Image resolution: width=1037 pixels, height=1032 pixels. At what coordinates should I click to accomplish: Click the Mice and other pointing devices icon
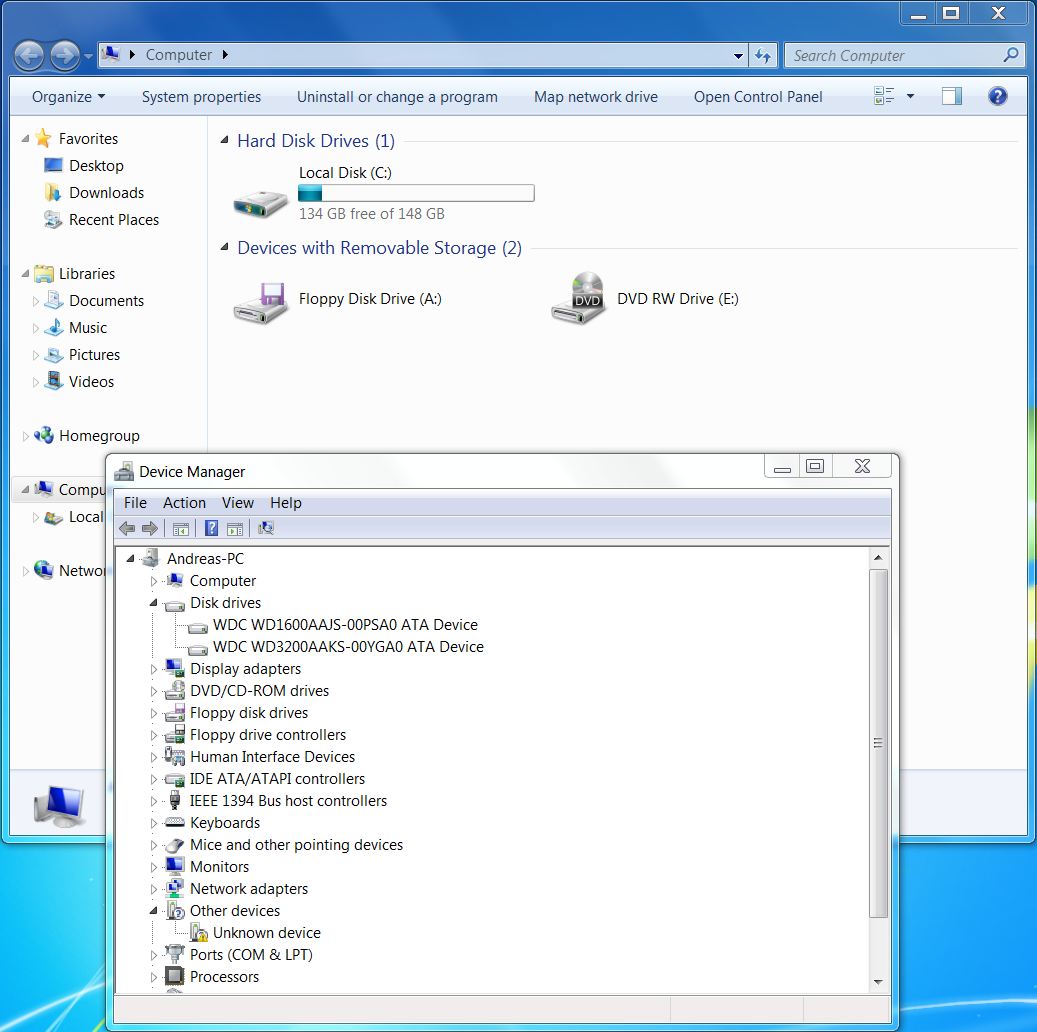coord(175,845)
